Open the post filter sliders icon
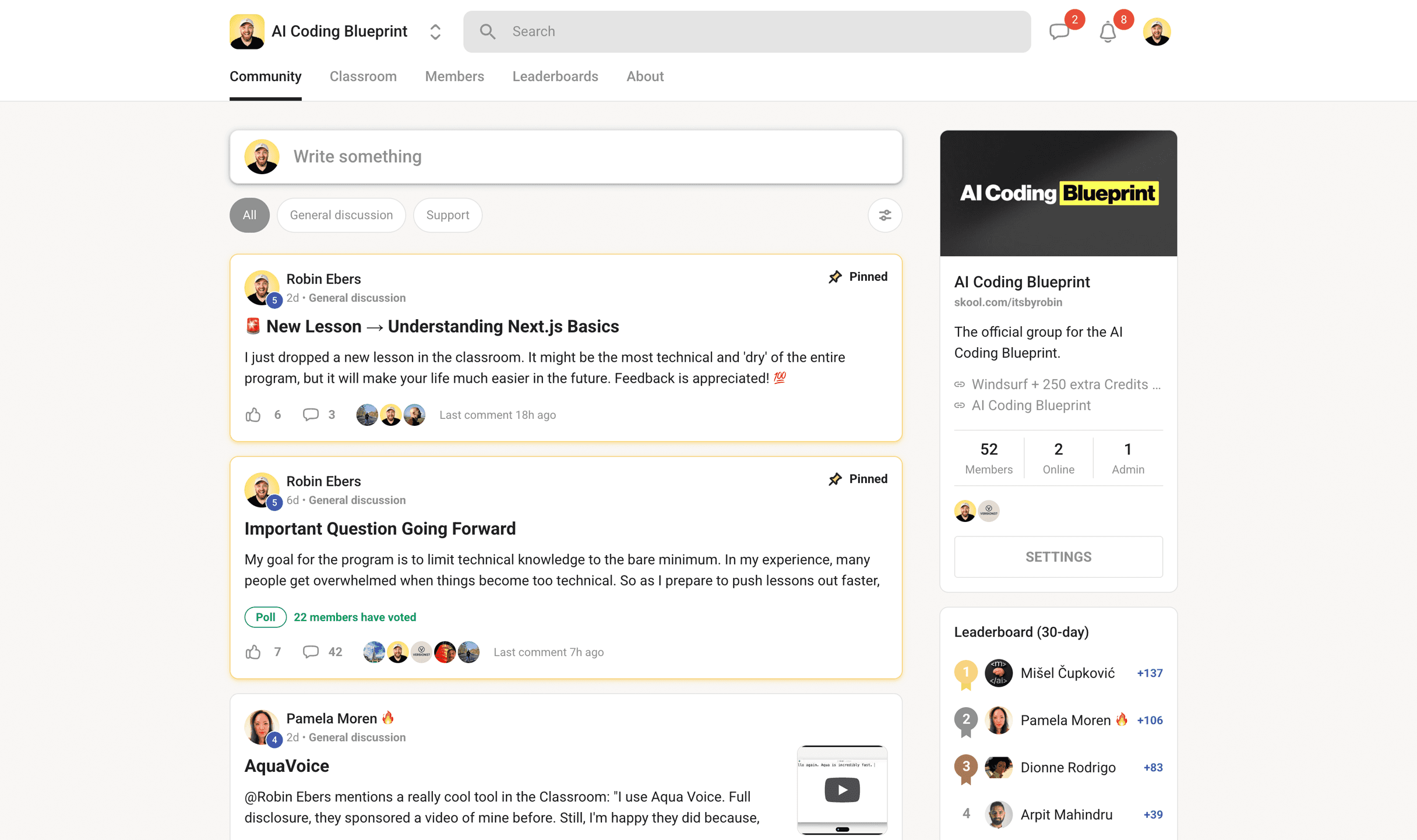1417x840 pixels. 885,215
